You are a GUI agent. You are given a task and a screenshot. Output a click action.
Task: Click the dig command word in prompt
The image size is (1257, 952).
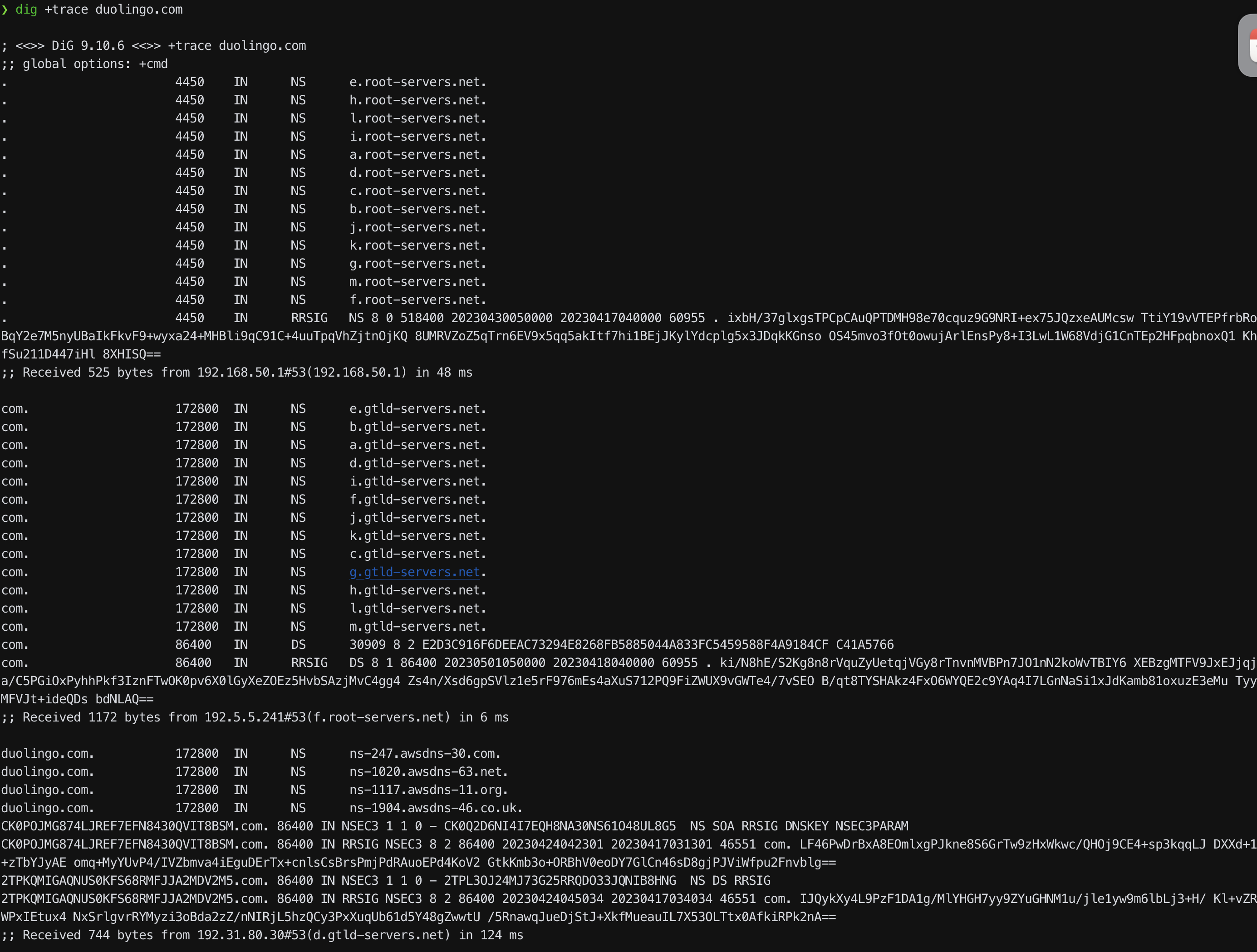pyautogui.click(x=26, y=10)
